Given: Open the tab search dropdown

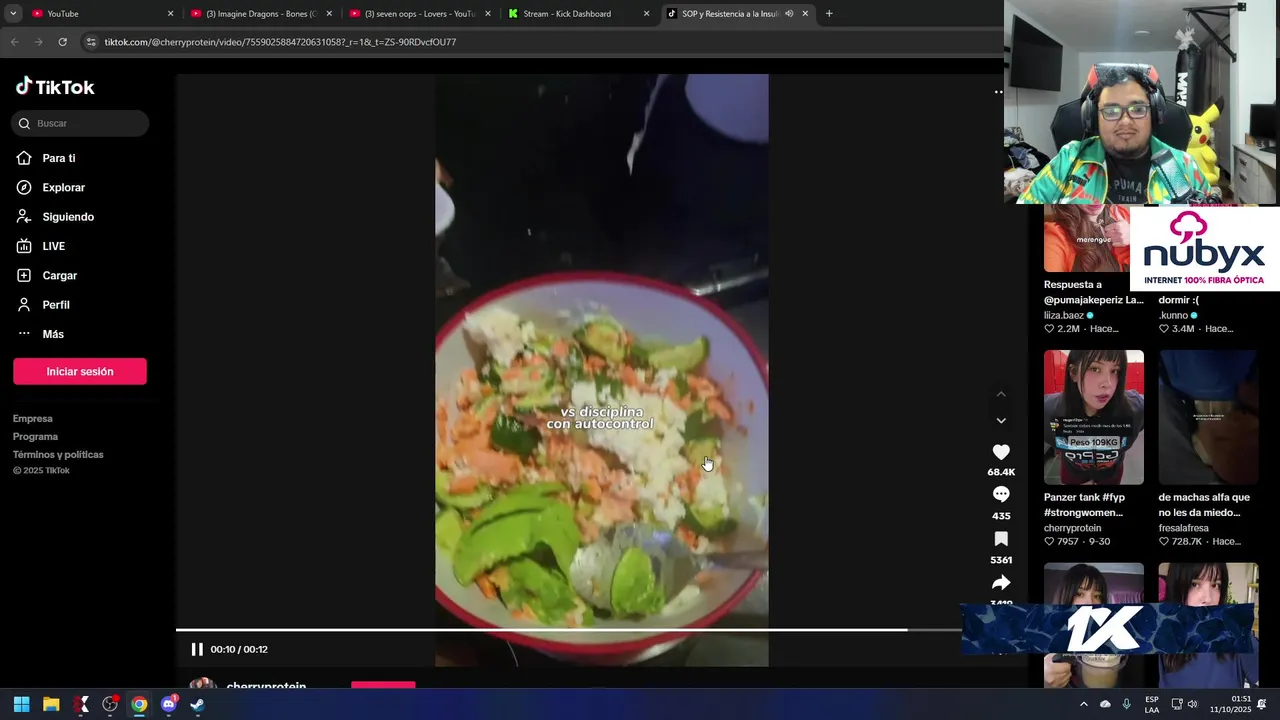Looking at the screenshot, I should pyautogui.click(x=13, y=14).
